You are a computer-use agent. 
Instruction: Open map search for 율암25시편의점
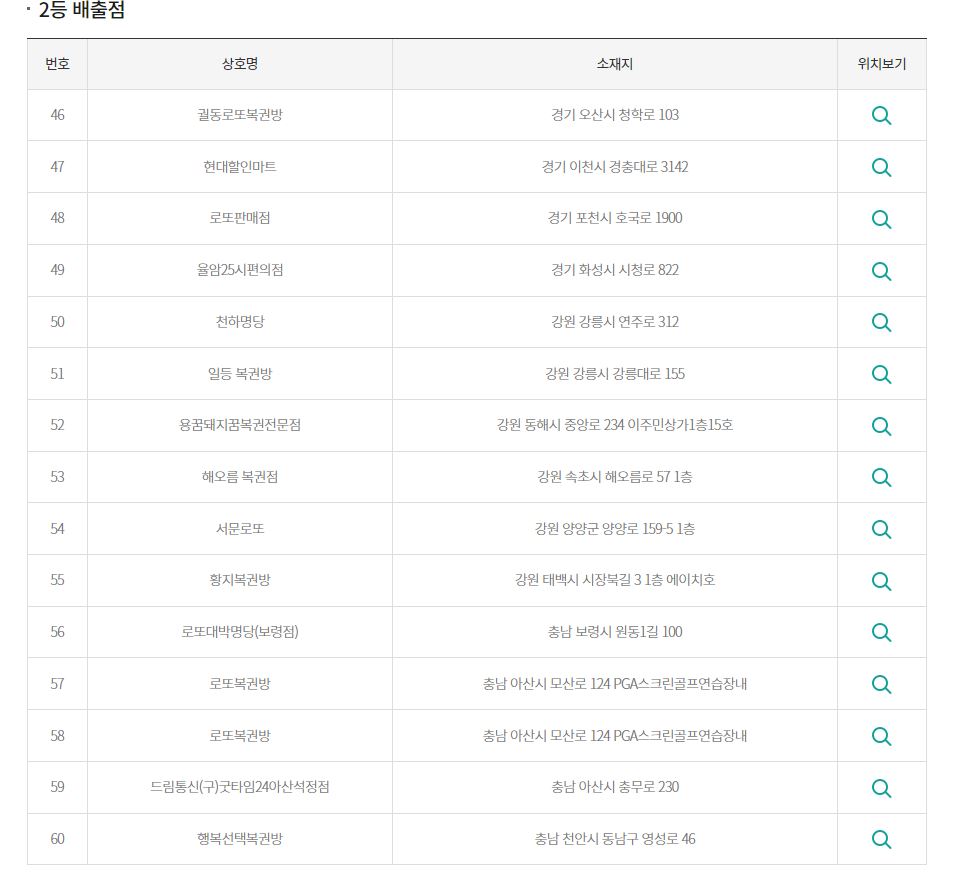881,270
